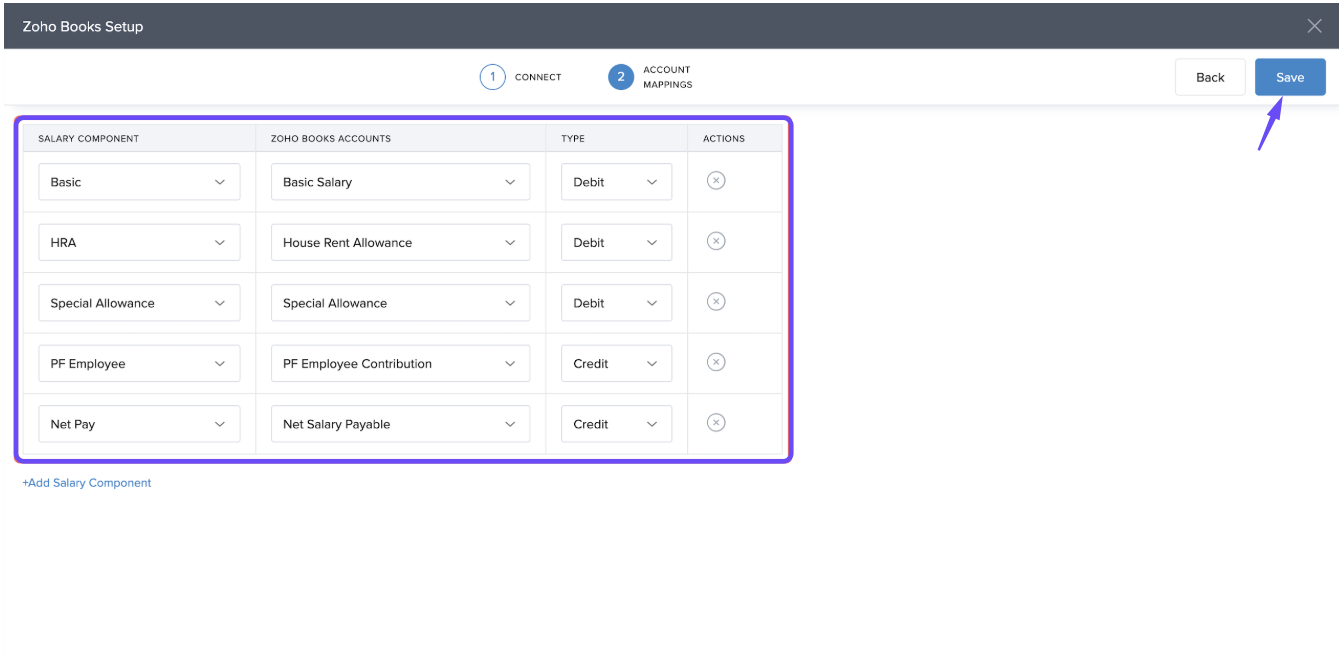Open the Debit type dropdown for Special Allowance
1339x658 pixels.
[616, 303]
